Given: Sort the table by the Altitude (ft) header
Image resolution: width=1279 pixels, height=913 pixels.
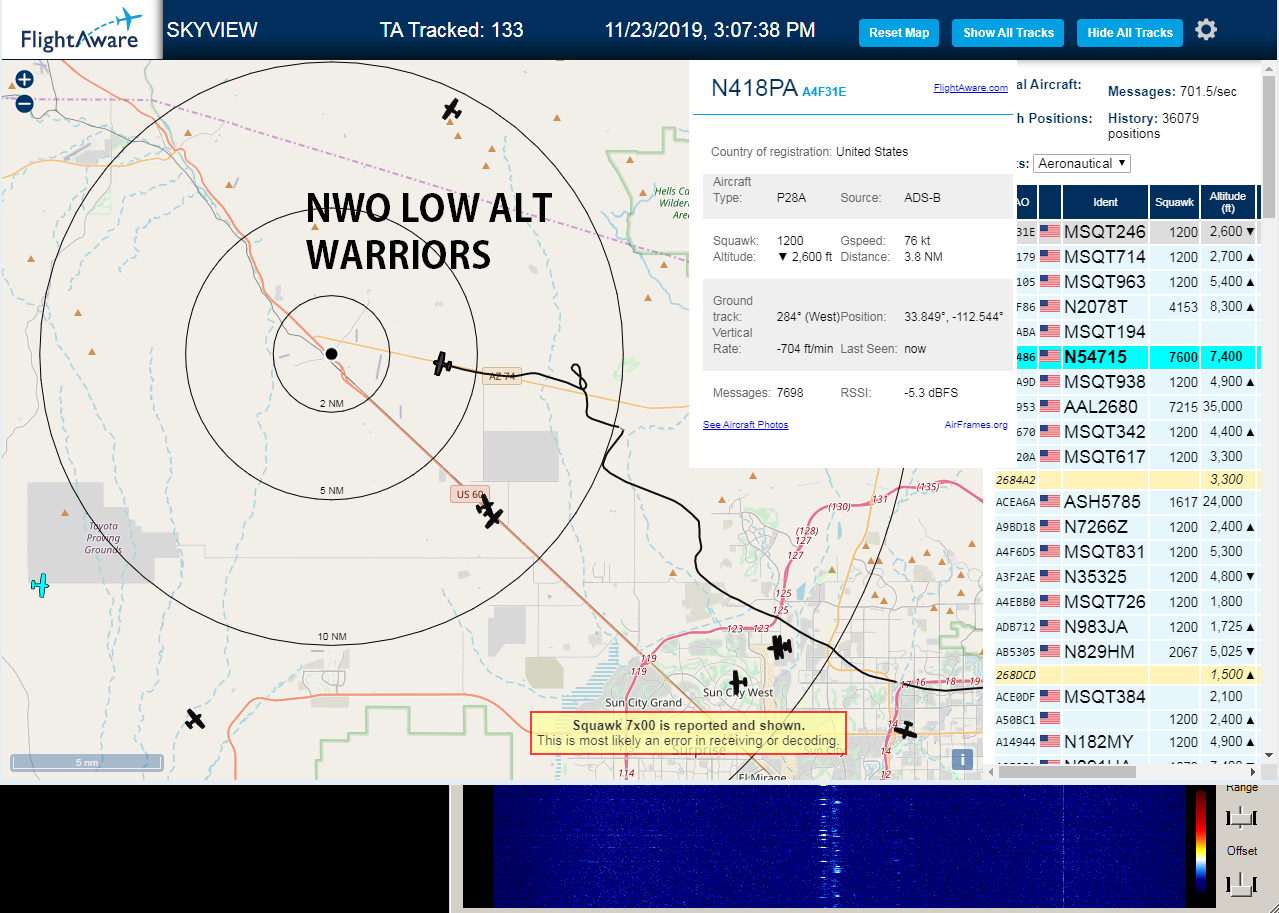Looking at the screenshot, I should pyautogui.click(x=1227, y=202).
